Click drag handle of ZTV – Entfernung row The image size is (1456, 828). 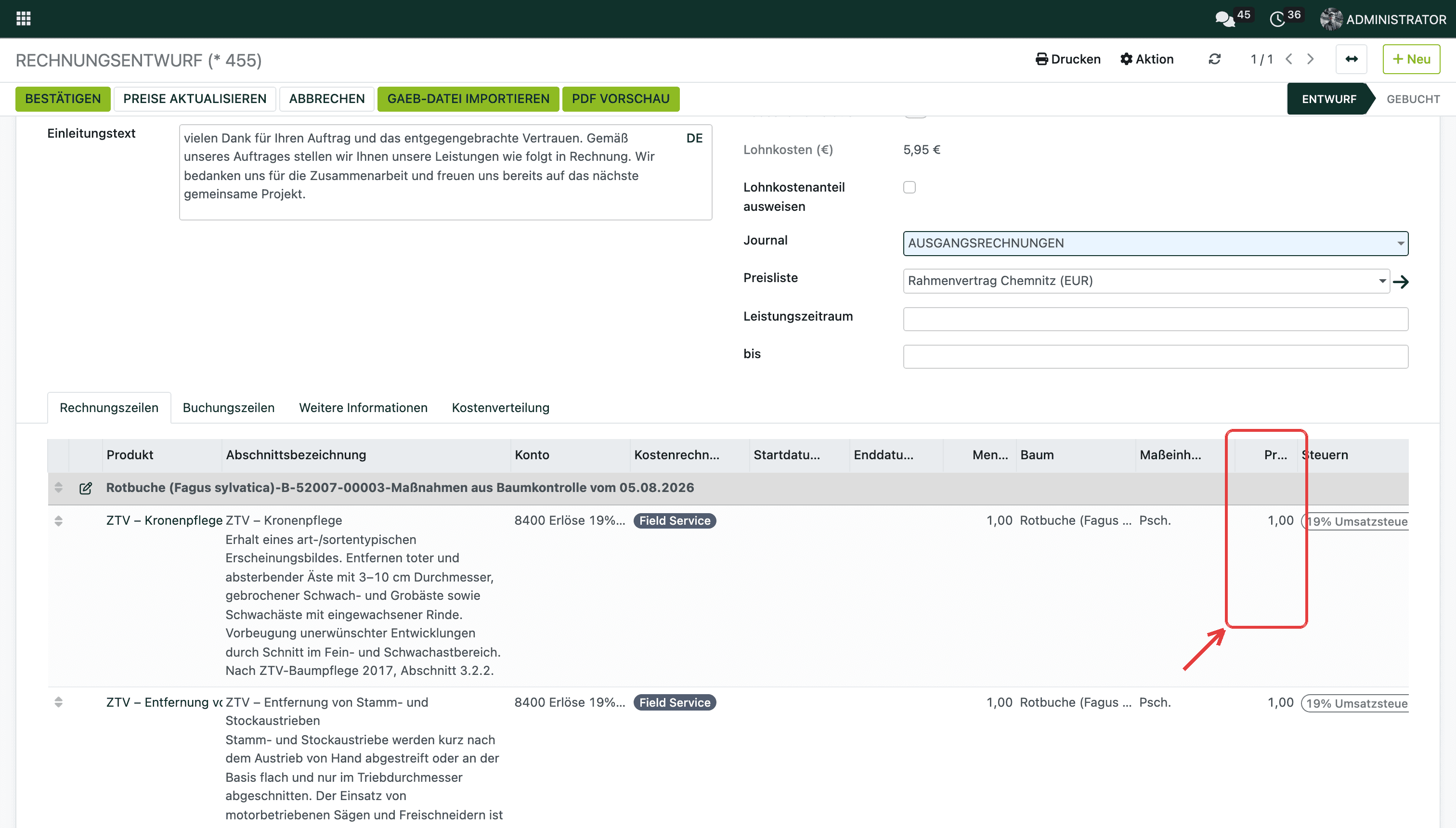(59, 702)
